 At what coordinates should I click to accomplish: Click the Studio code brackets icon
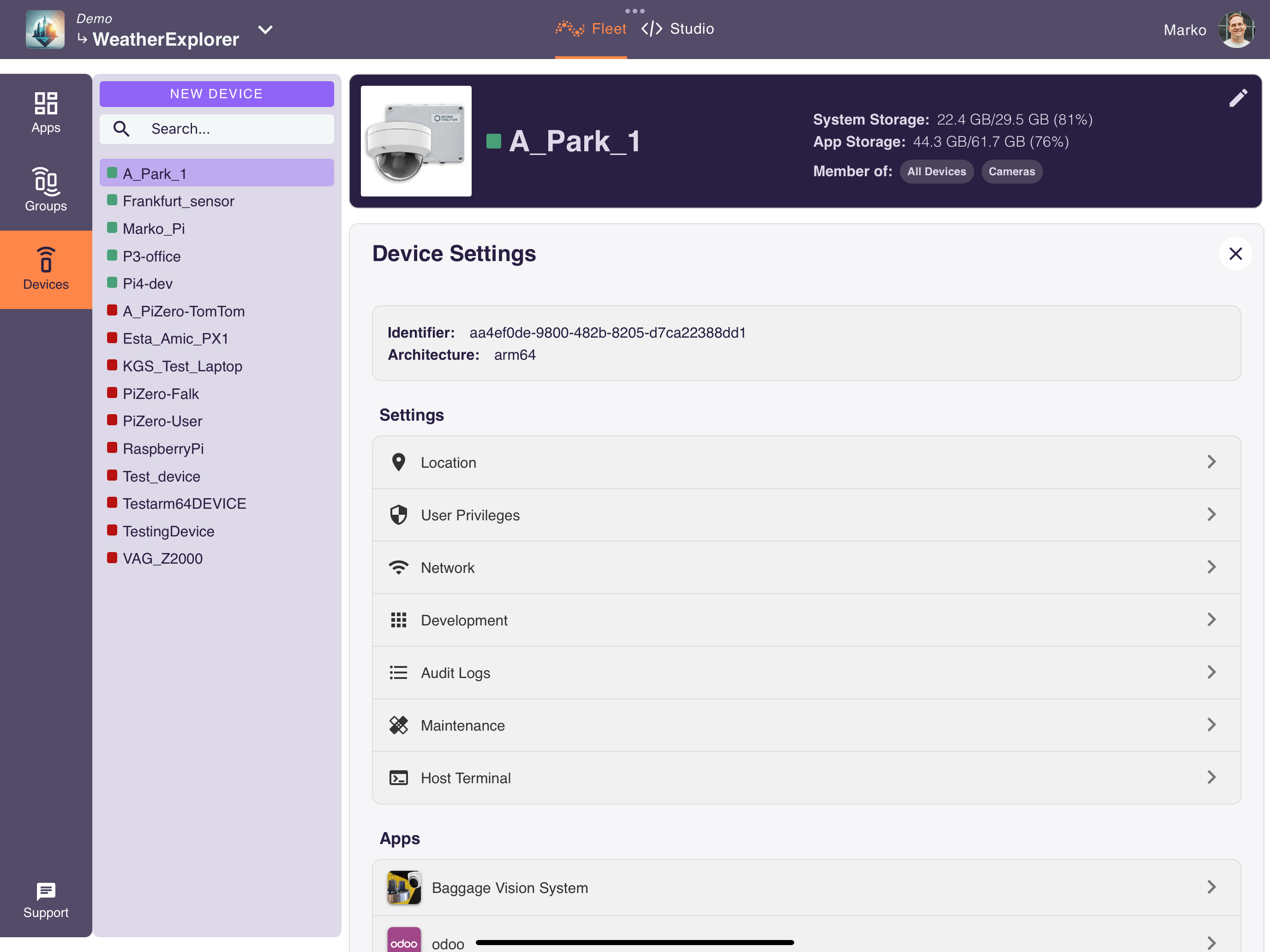pyautogui.click(x=652, y=29)
